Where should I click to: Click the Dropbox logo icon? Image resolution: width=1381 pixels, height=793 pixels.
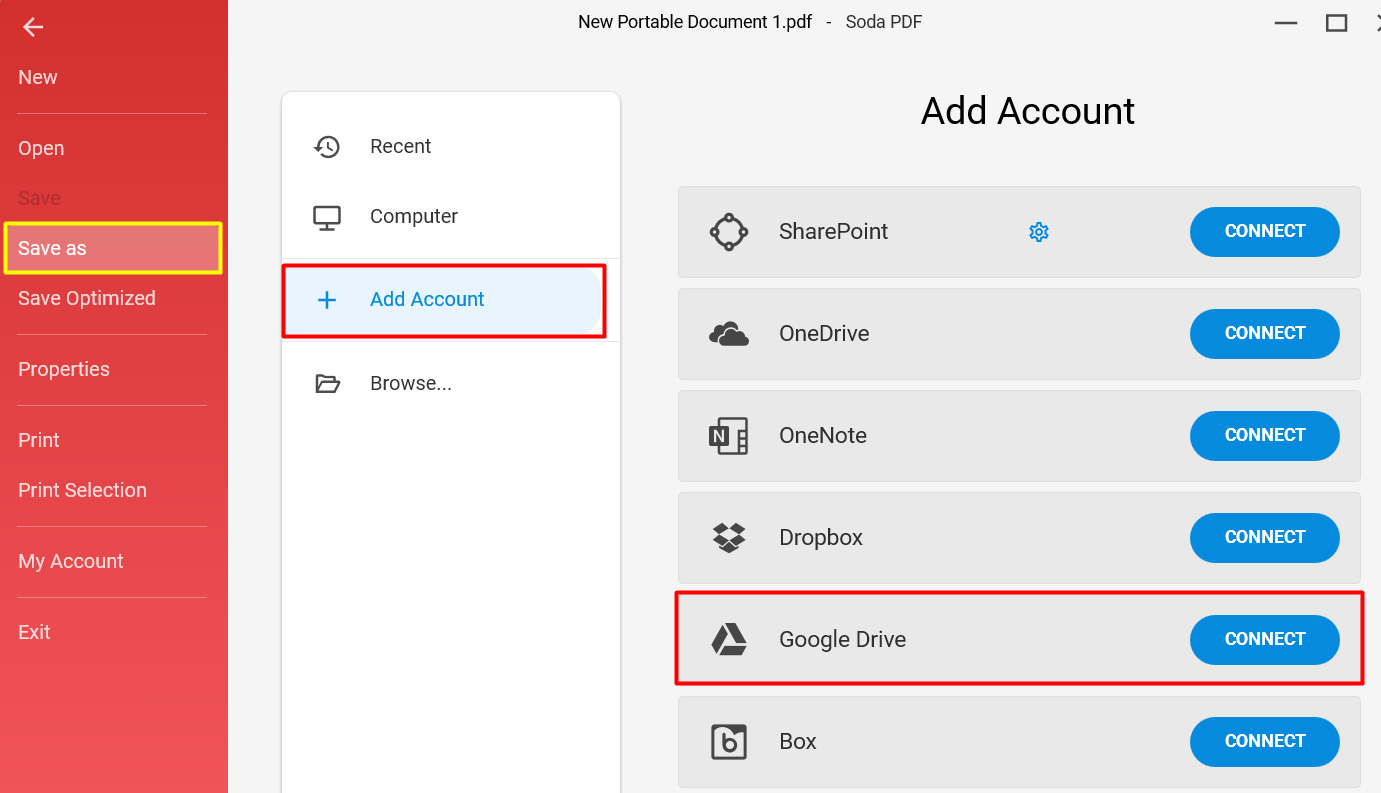tap(729, 538)
